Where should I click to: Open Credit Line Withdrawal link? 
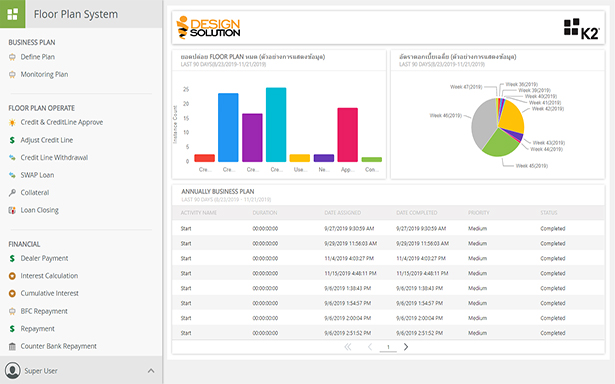pyautogui.click(x=54, y=158)
